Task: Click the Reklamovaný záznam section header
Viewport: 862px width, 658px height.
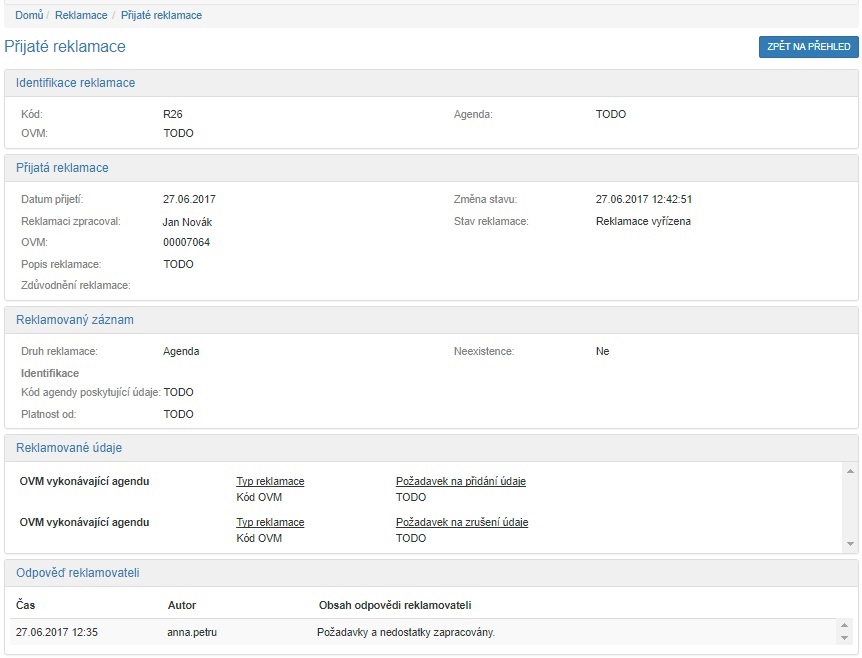Action: [75, 320]
